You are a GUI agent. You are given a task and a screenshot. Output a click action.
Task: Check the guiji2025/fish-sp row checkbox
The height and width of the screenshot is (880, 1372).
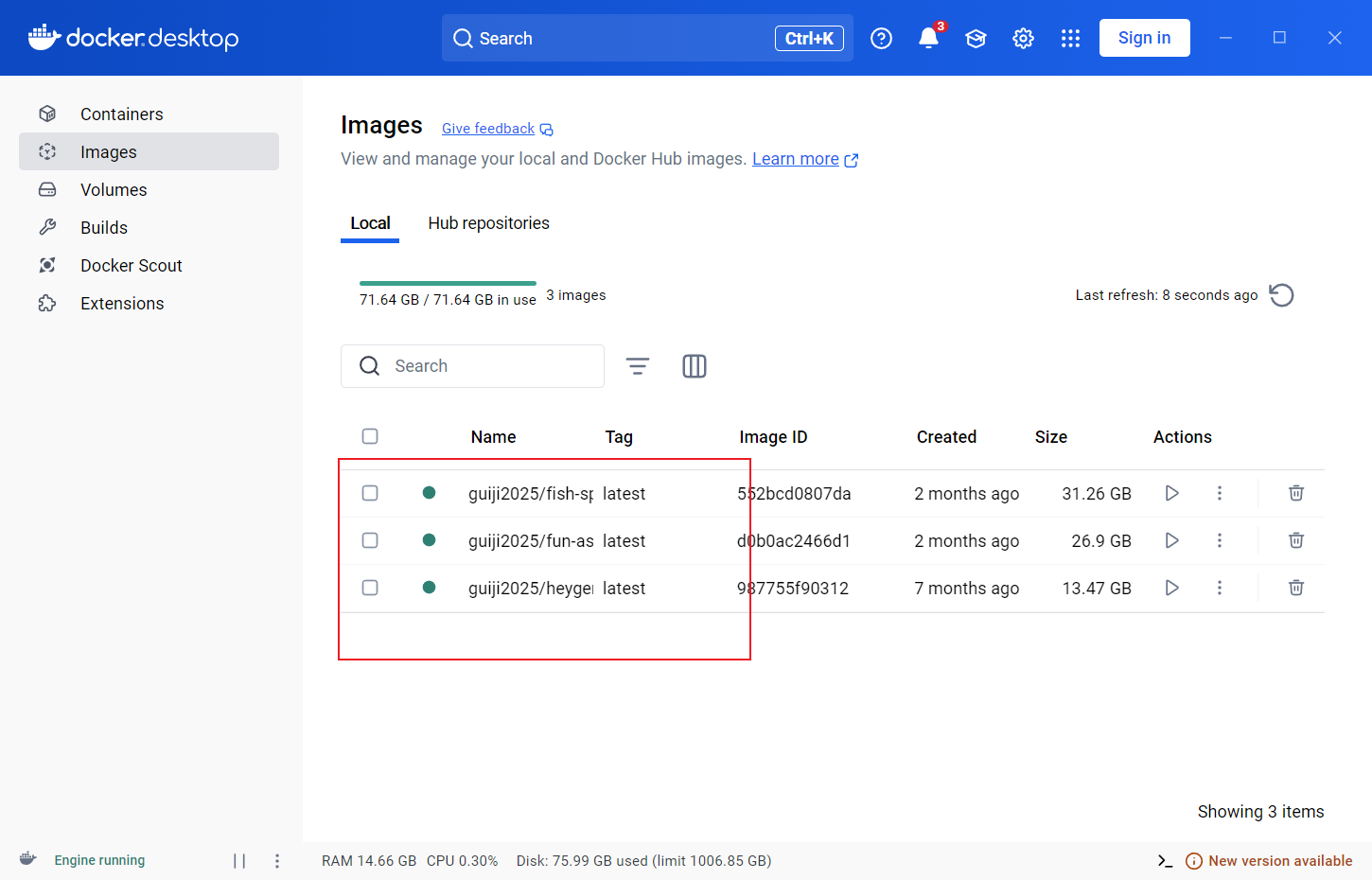tap(370, 493)
